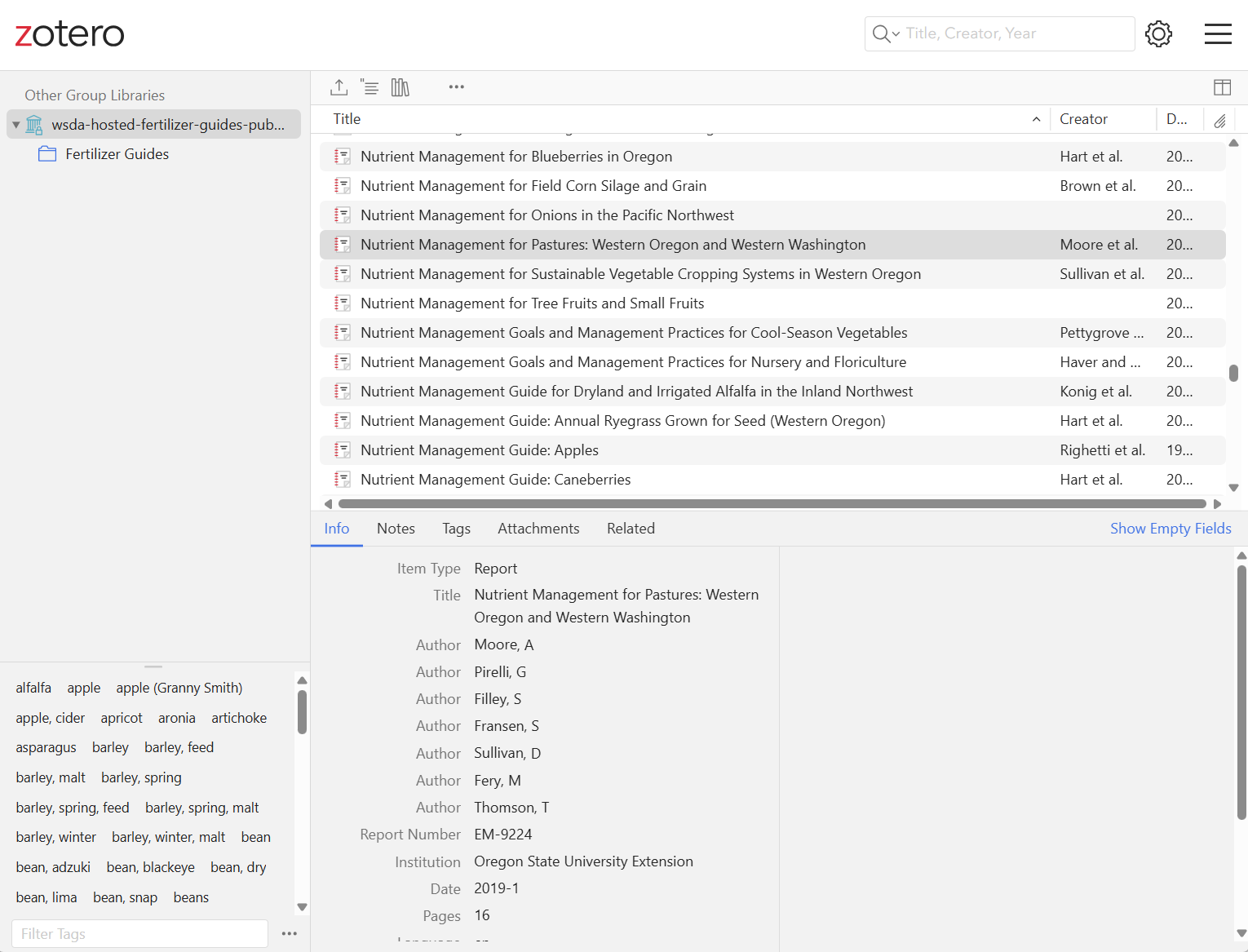Open Zotero settings via the gear icon

(x=1158, y=33)
